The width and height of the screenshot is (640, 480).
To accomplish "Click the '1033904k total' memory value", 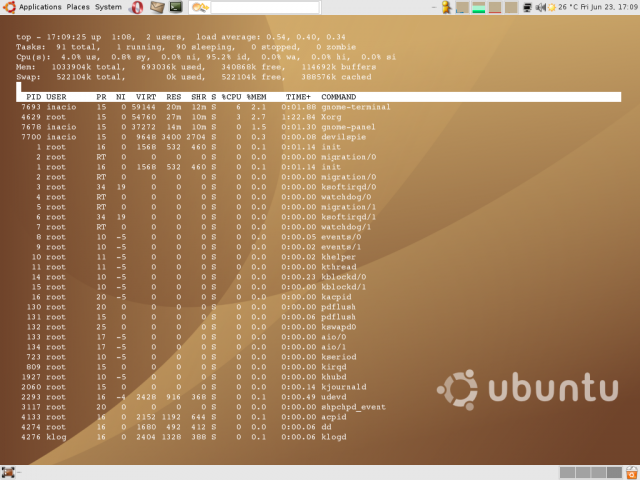I will (88, 67).
